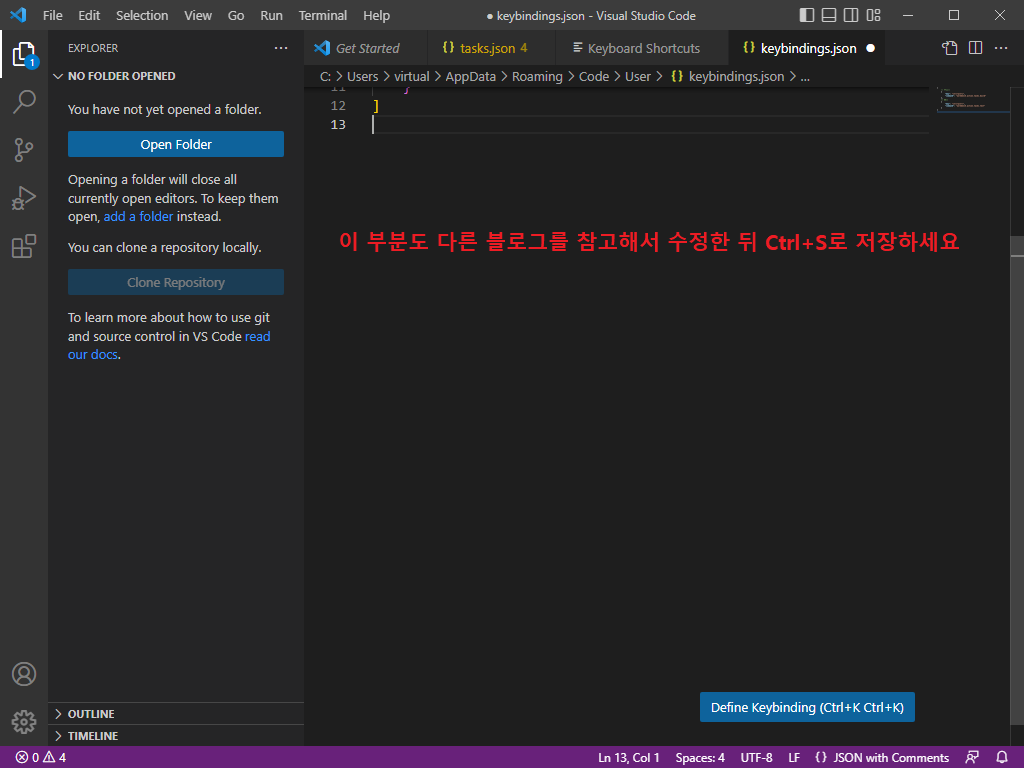The width and height of the screenshot is (1024, 768).
Task: Open Customize Layout icon
Action: [x=873, y=15]
